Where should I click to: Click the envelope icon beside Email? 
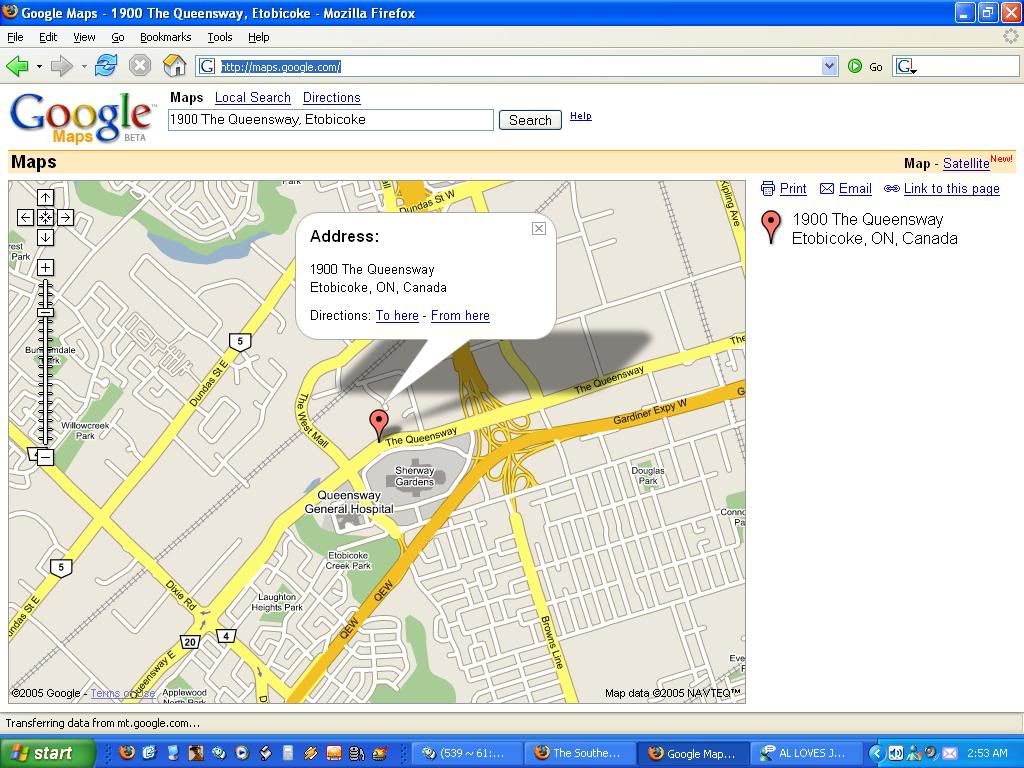[x=827, y=189]
